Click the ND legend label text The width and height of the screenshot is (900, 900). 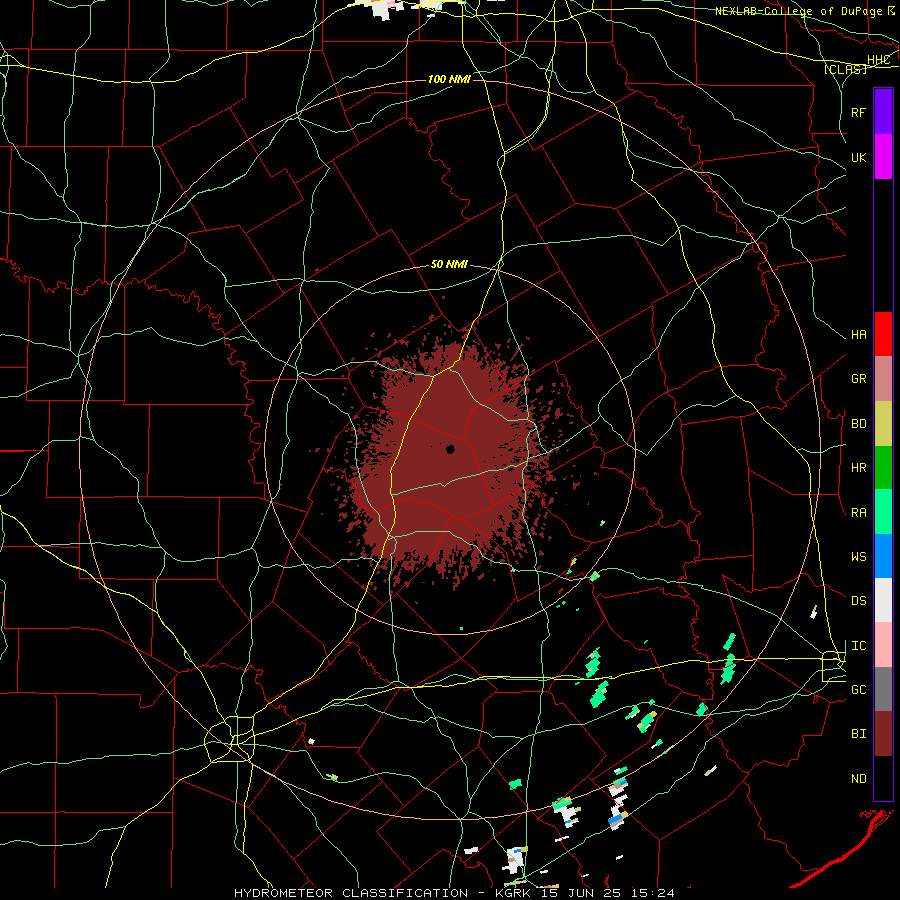click(x=859, y=779)
